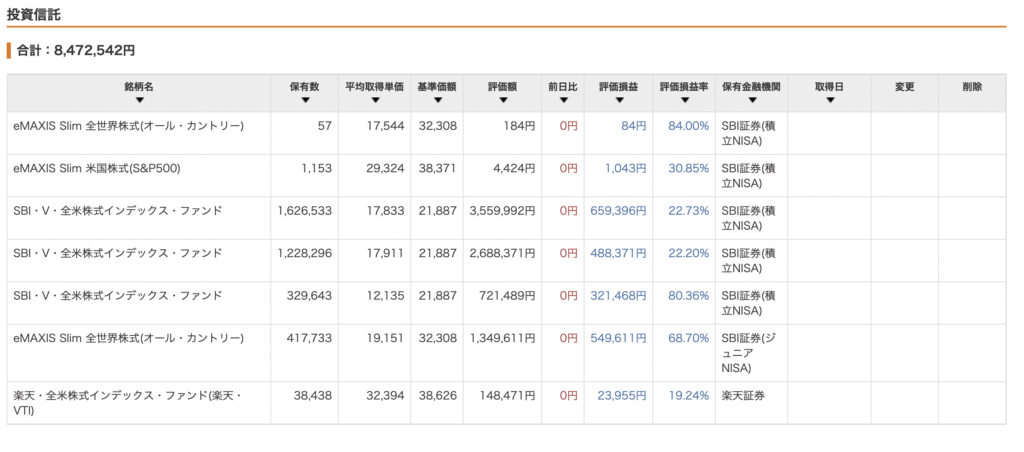Click the sort arrow under 平均取得単価
This screenshot has height=452, width=1024.
[x=374, y=100]
